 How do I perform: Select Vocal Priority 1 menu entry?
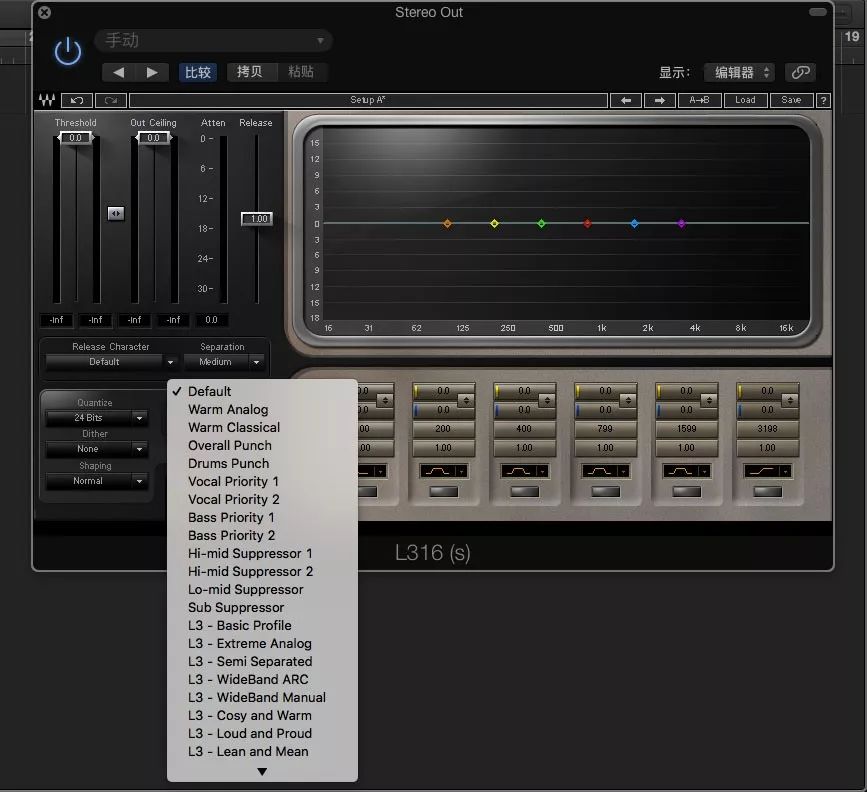pos(262,481)
